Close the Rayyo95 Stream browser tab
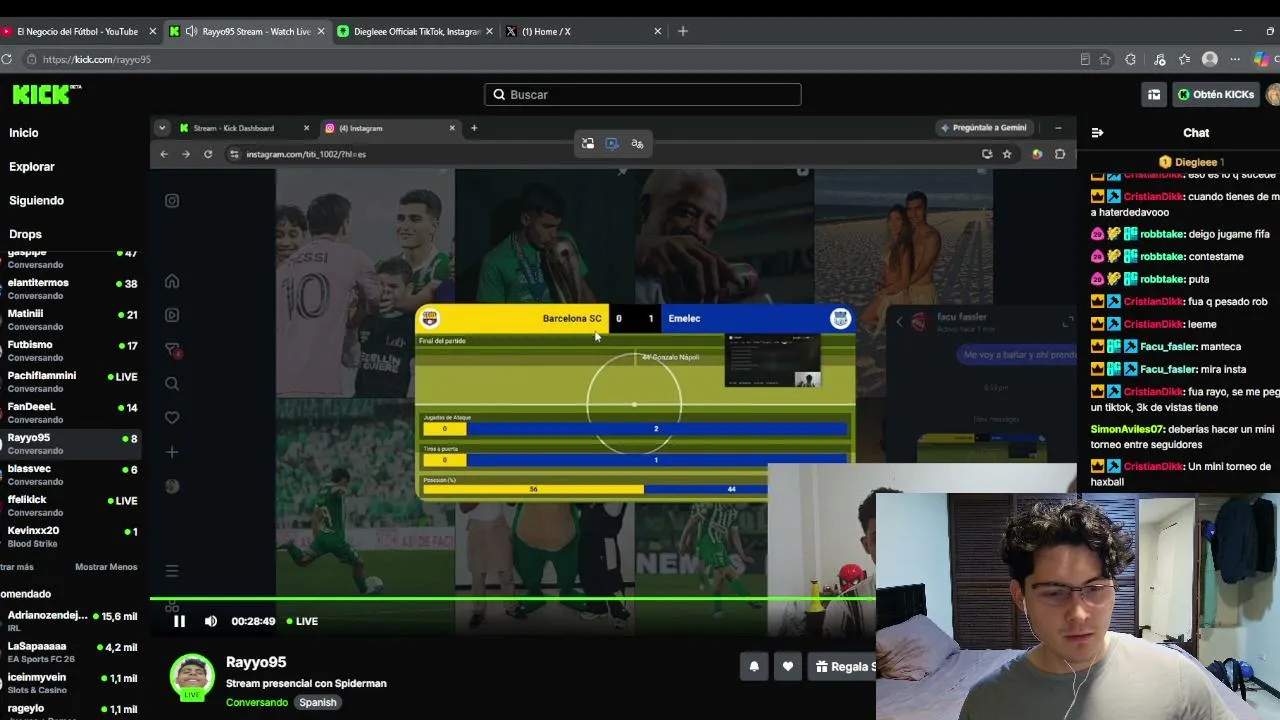1280x720 pixels. 321,31
